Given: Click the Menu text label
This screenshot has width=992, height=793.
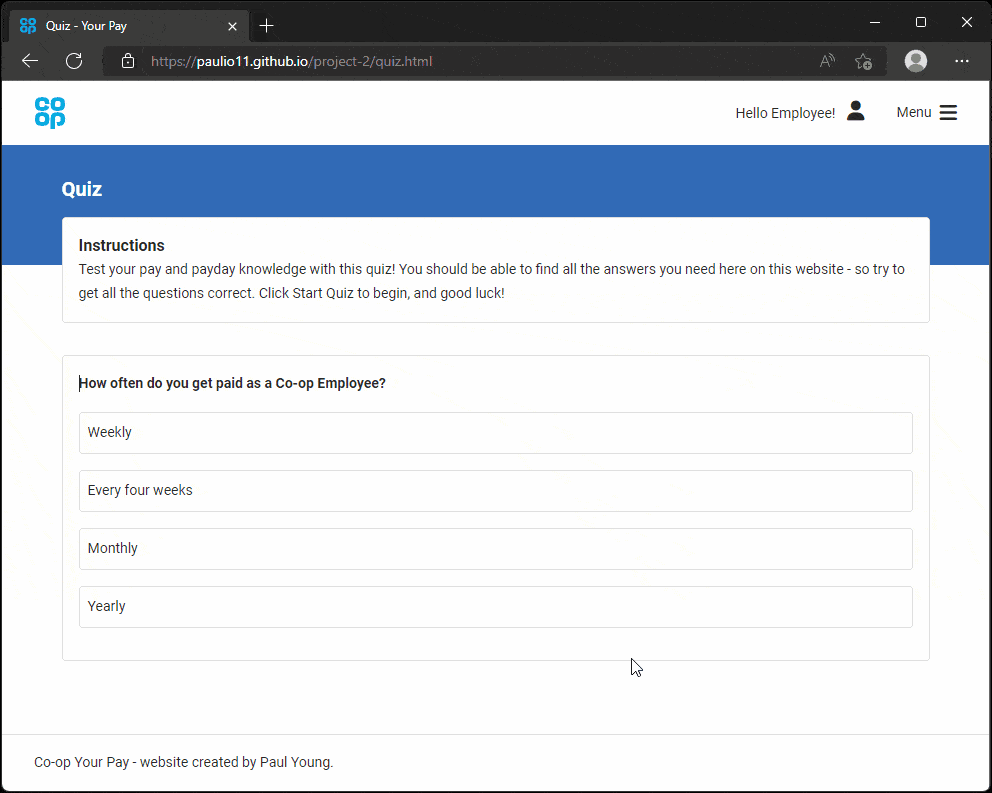Looking at the screenshot, I should point(913,113).
